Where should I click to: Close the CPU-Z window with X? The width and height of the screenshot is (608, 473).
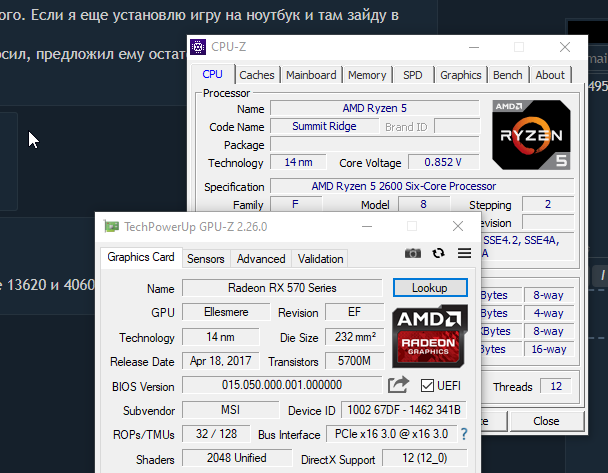[565, 47]
